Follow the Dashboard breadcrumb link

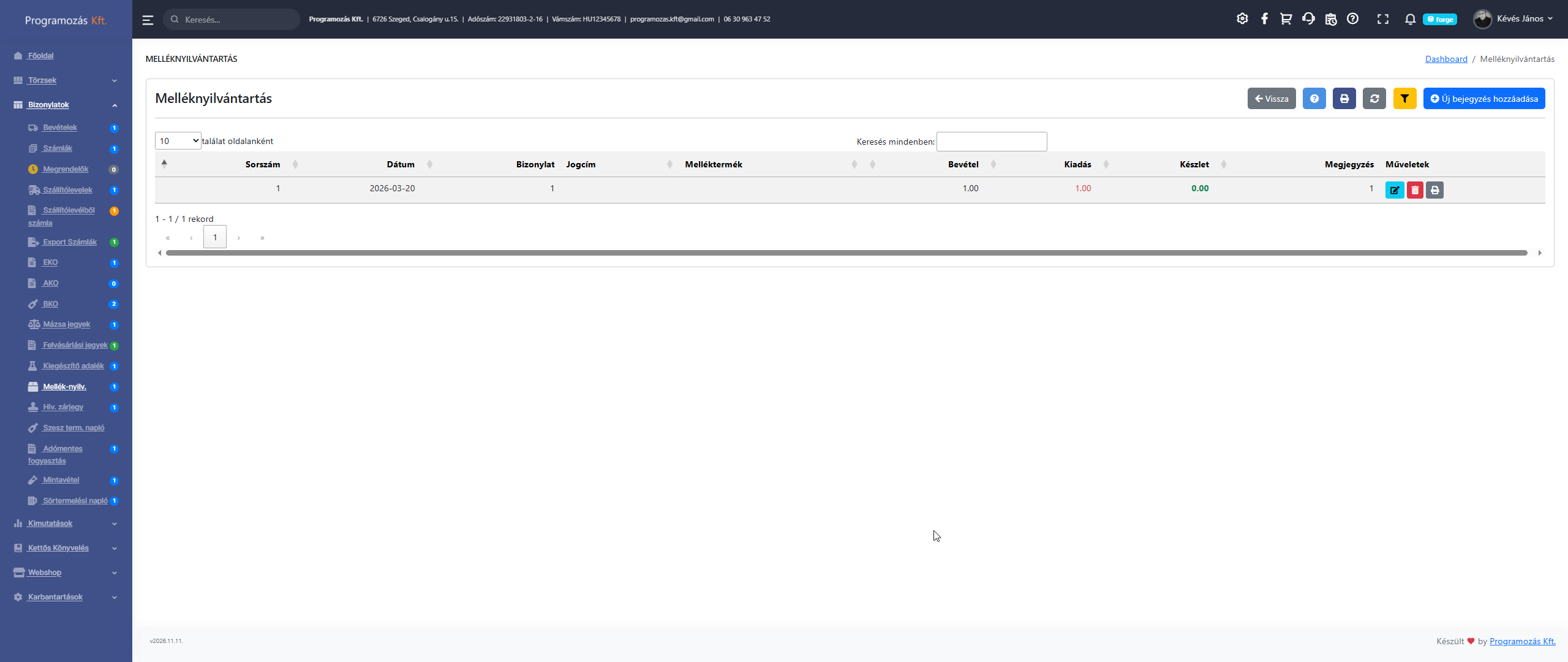pyautogui.click(x=1445, y=59)
